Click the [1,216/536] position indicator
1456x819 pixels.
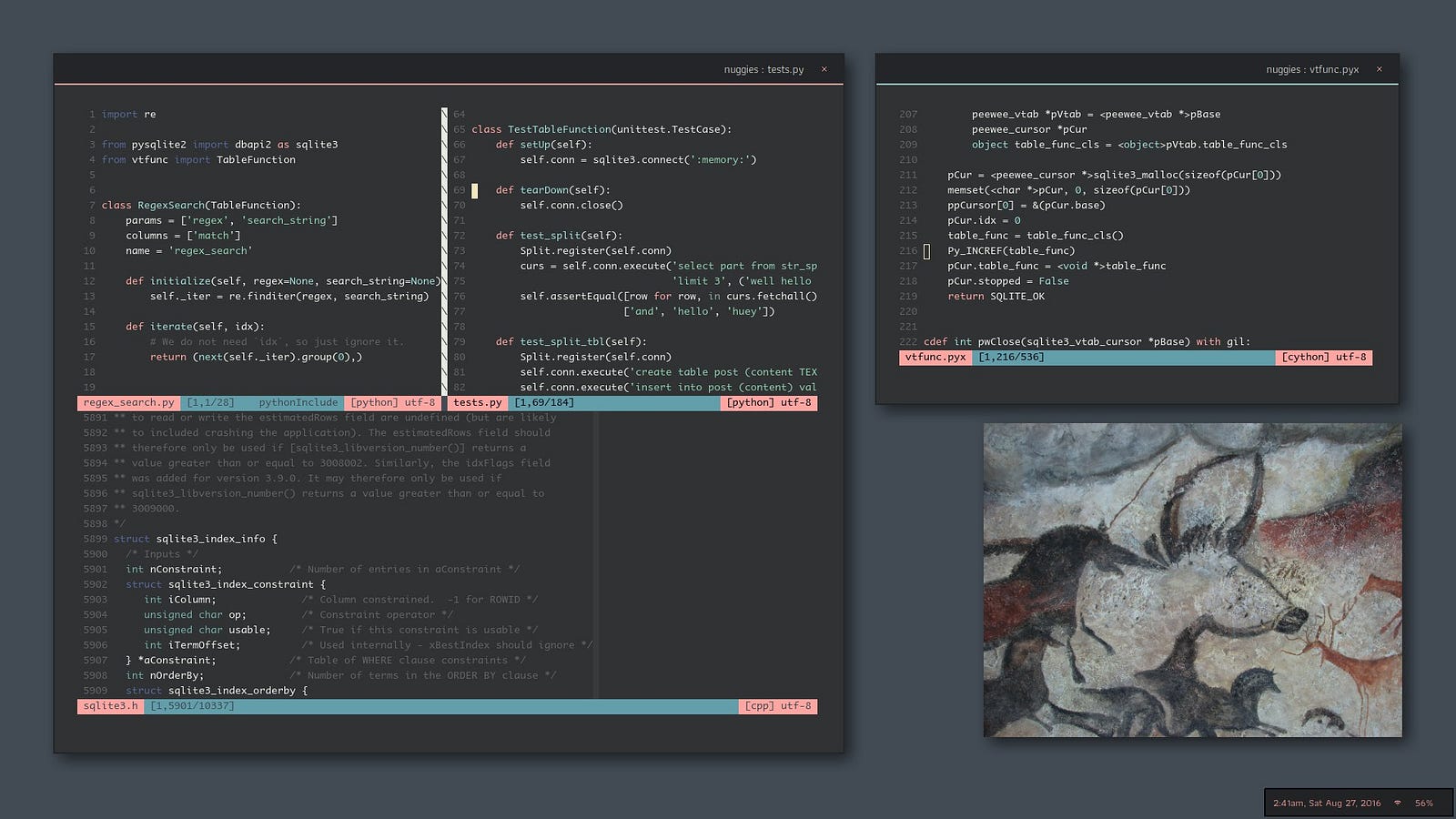[x=1011, y=358]
